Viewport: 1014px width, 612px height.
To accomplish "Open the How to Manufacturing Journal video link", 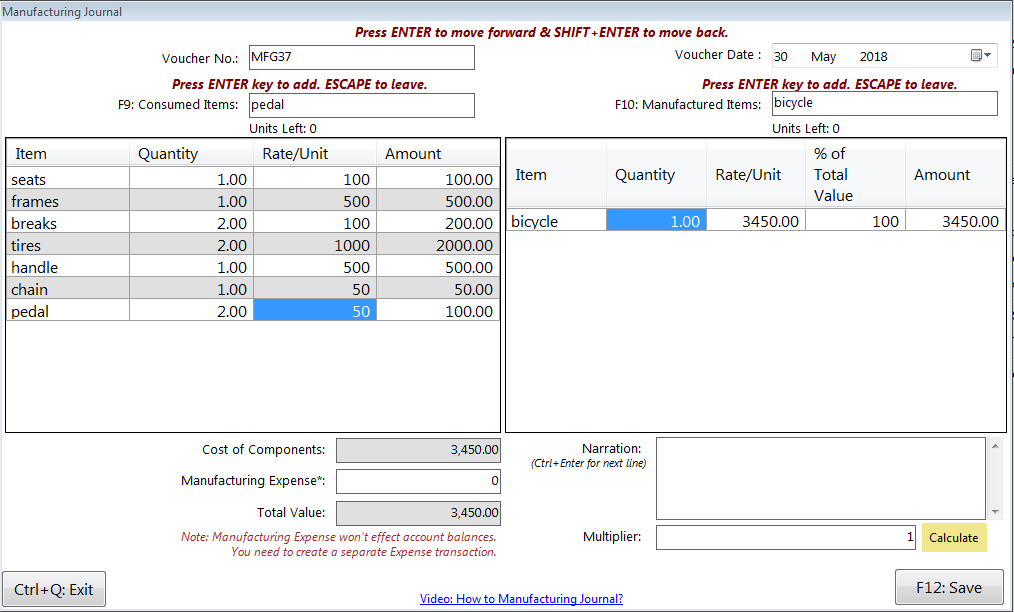I will pos(521,598).
